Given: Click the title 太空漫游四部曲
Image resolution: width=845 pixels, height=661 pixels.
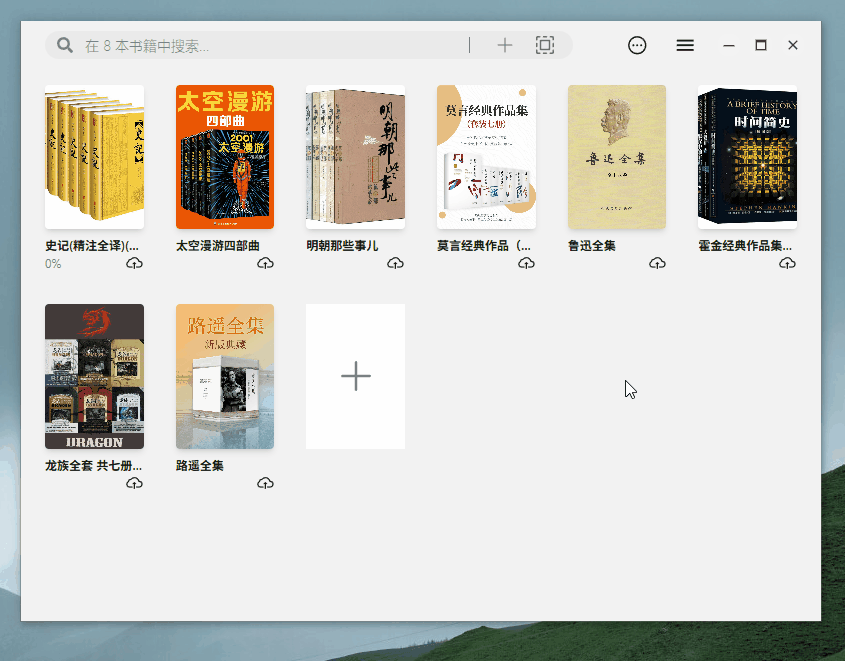Looking at the screenshot, I should point(218,246).
